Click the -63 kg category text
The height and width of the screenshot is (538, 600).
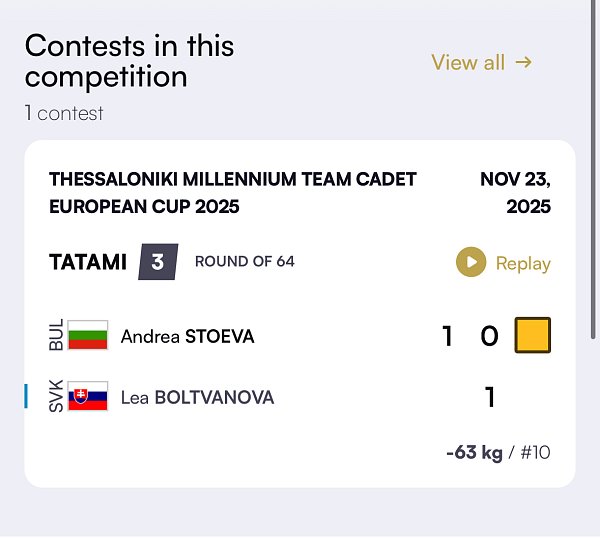(474, 453)
